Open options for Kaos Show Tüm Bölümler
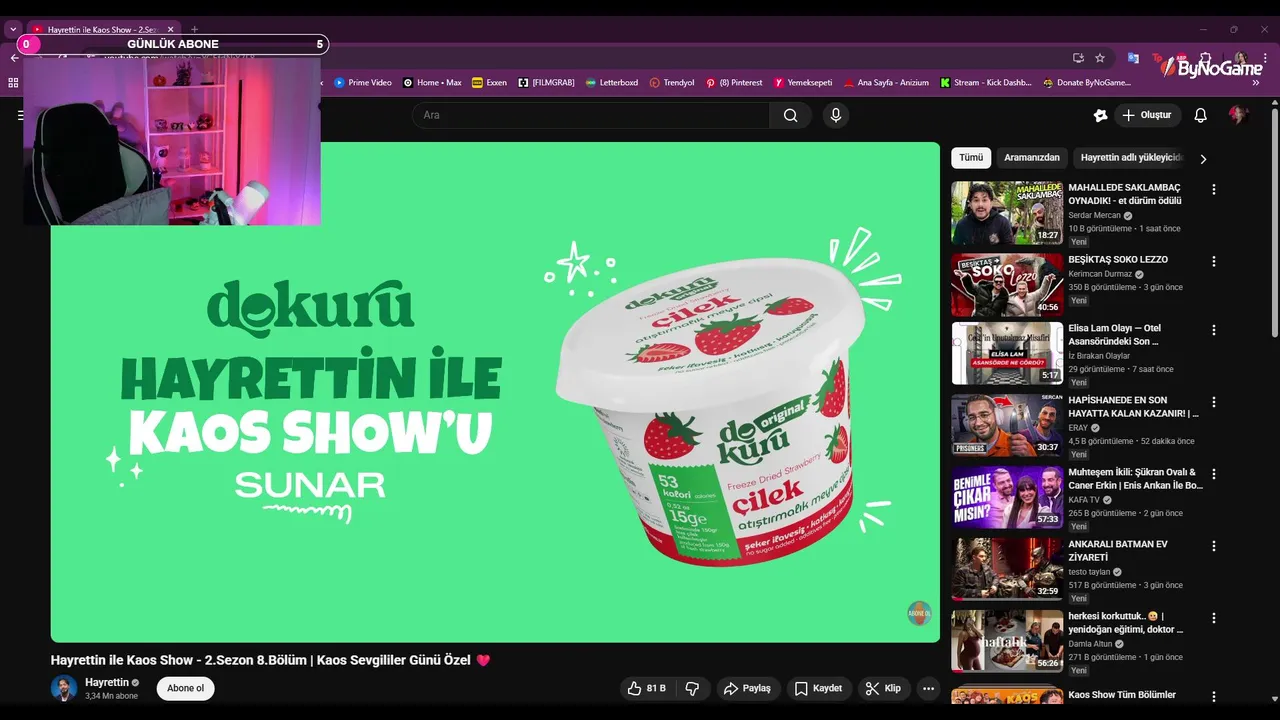The height and width of the screenshot is (720, 1280). pyautogui.click(x=1214, y=695)
